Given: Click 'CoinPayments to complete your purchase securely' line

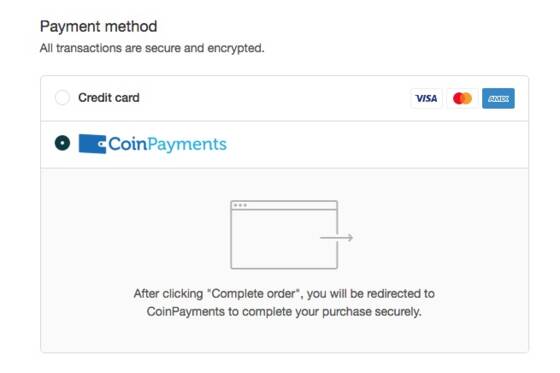Looking at the screenshot, I should 284,312.
